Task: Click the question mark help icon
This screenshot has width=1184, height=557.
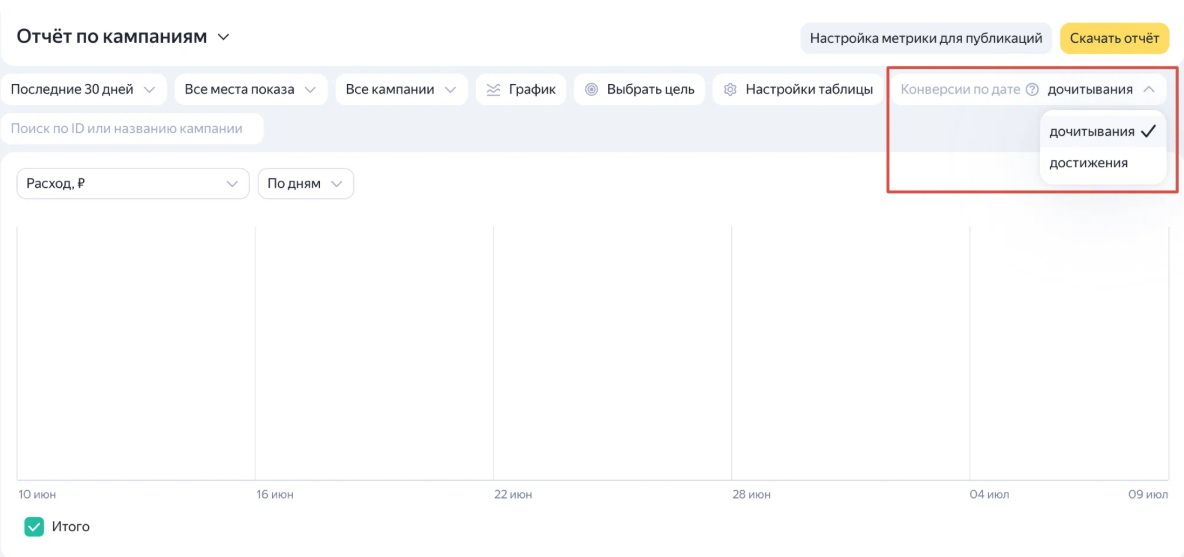Action: pyautogui.click(x=1032, y=90)
